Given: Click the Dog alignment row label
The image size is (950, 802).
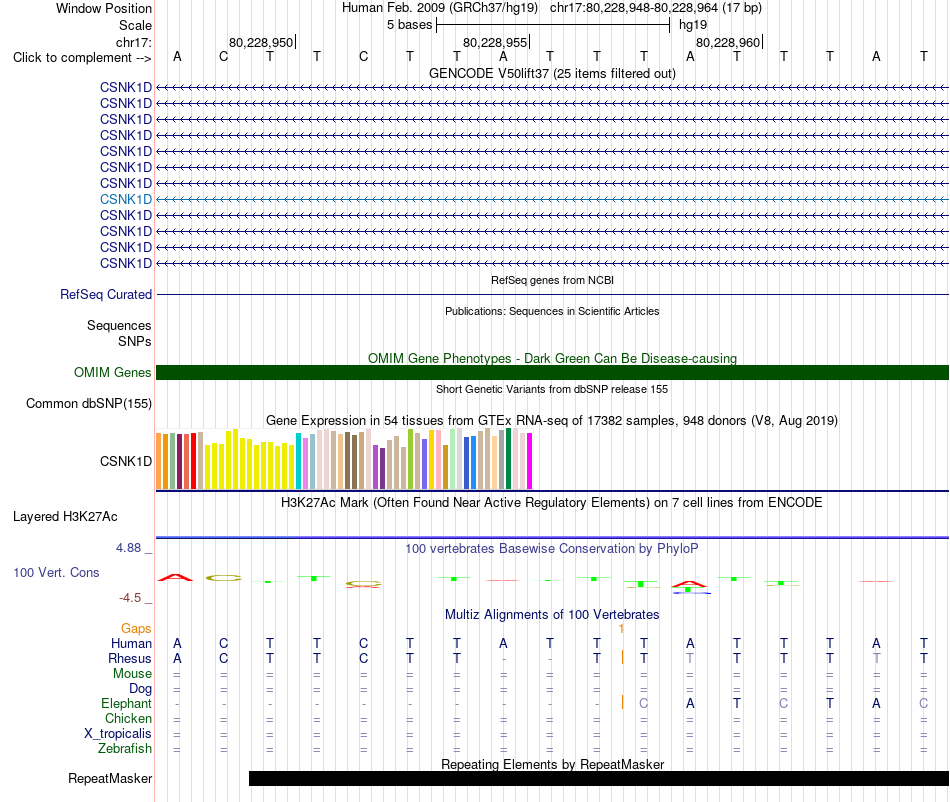Looking at the screenshot, I should (140, 689).
